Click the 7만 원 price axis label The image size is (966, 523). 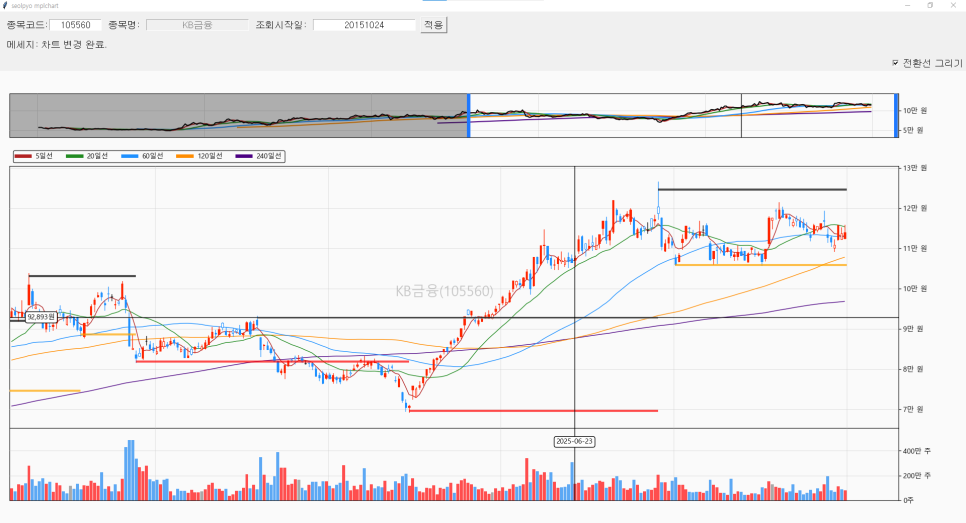coord(913,409)
